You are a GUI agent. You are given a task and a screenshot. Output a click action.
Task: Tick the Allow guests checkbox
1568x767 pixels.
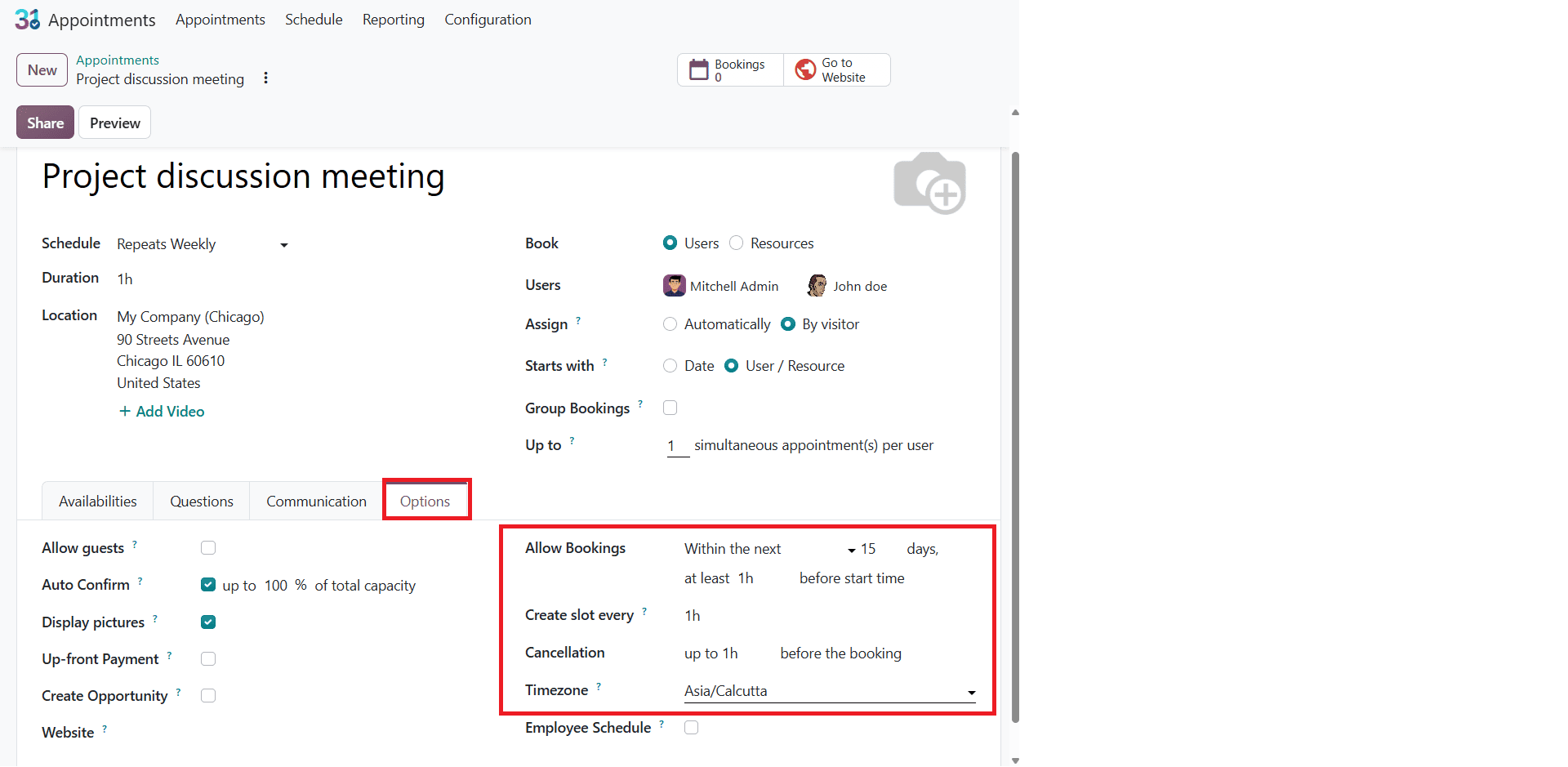pos(208,548)
